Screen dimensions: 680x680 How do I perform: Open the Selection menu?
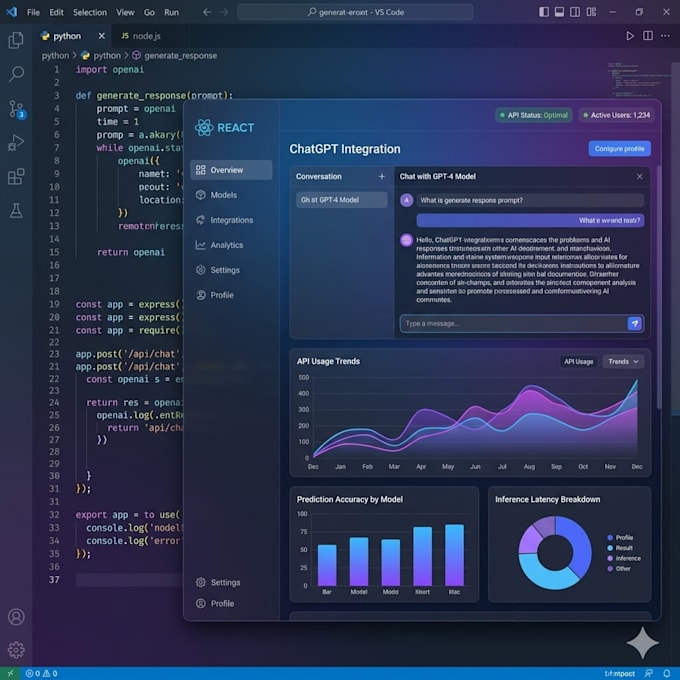(90, 12)
